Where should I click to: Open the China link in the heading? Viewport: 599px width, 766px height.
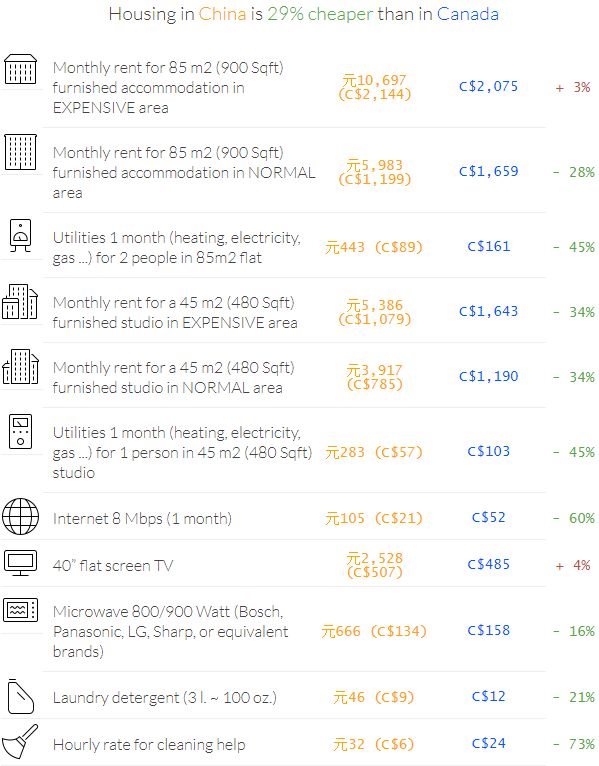tap(222, 14)
